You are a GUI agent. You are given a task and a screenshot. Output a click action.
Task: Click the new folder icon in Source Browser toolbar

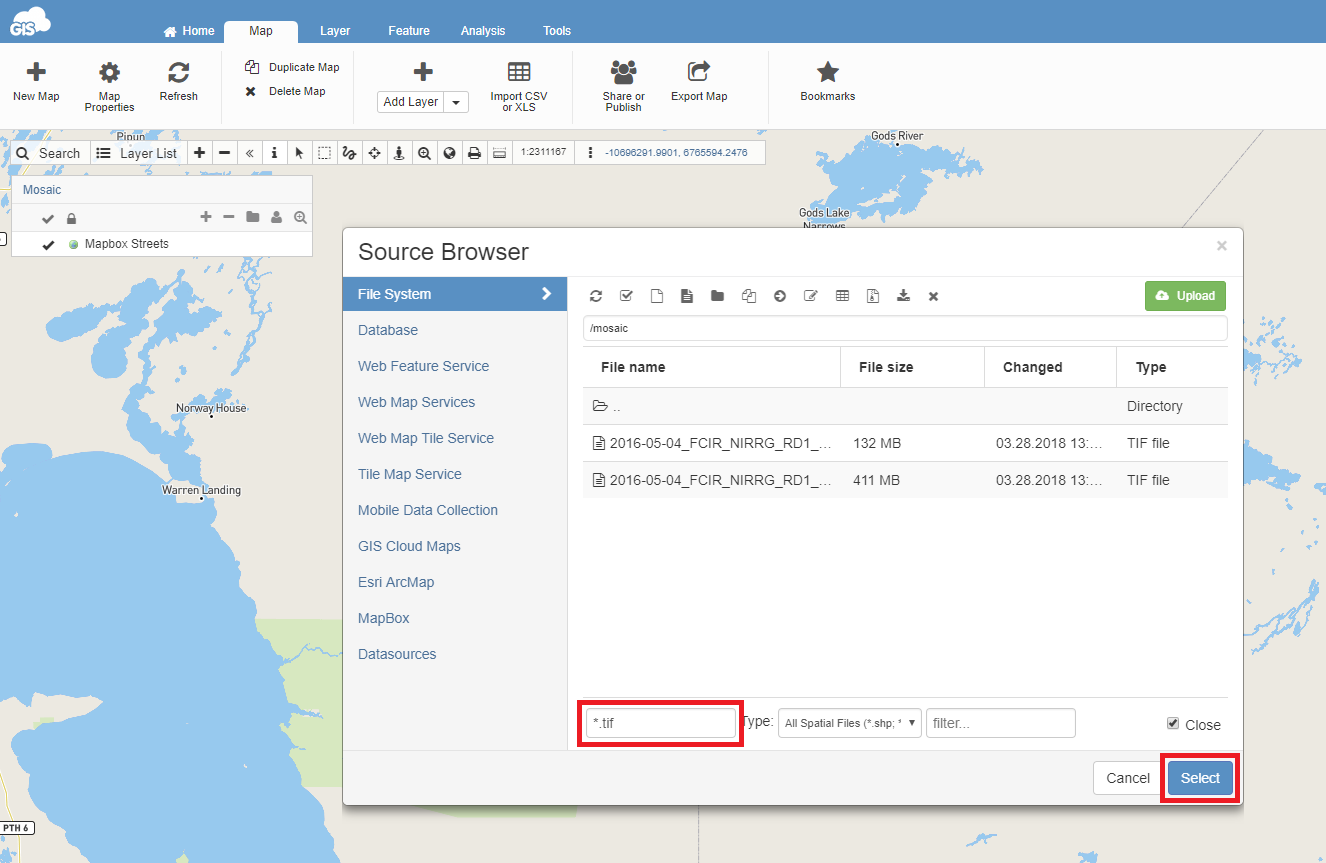[x=717, y=296]
